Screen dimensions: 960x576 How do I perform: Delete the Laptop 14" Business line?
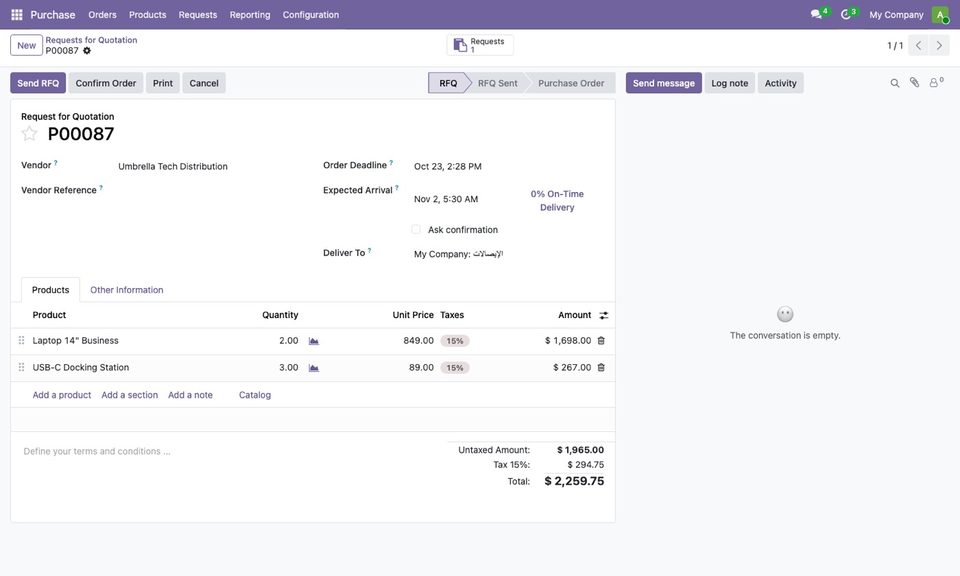coord(601,340)
